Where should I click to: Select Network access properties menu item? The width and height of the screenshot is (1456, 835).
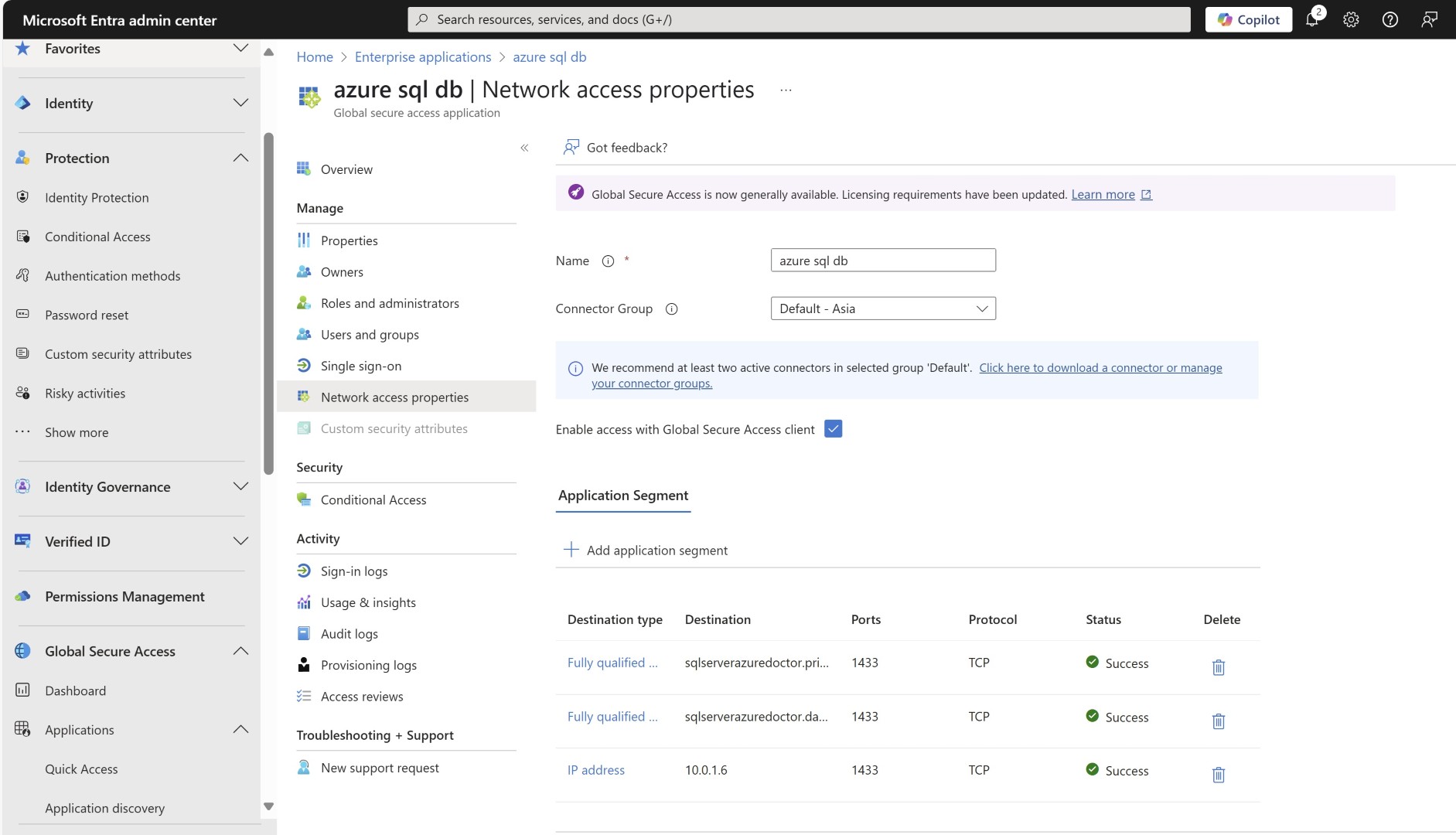(x=406, y=397)
